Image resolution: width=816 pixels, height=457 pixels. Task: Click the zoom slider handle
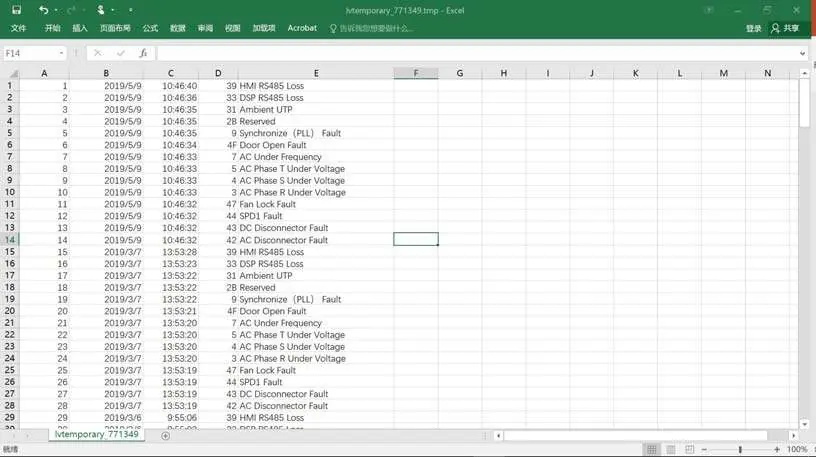pyautogui.click(x=740, y=449)
